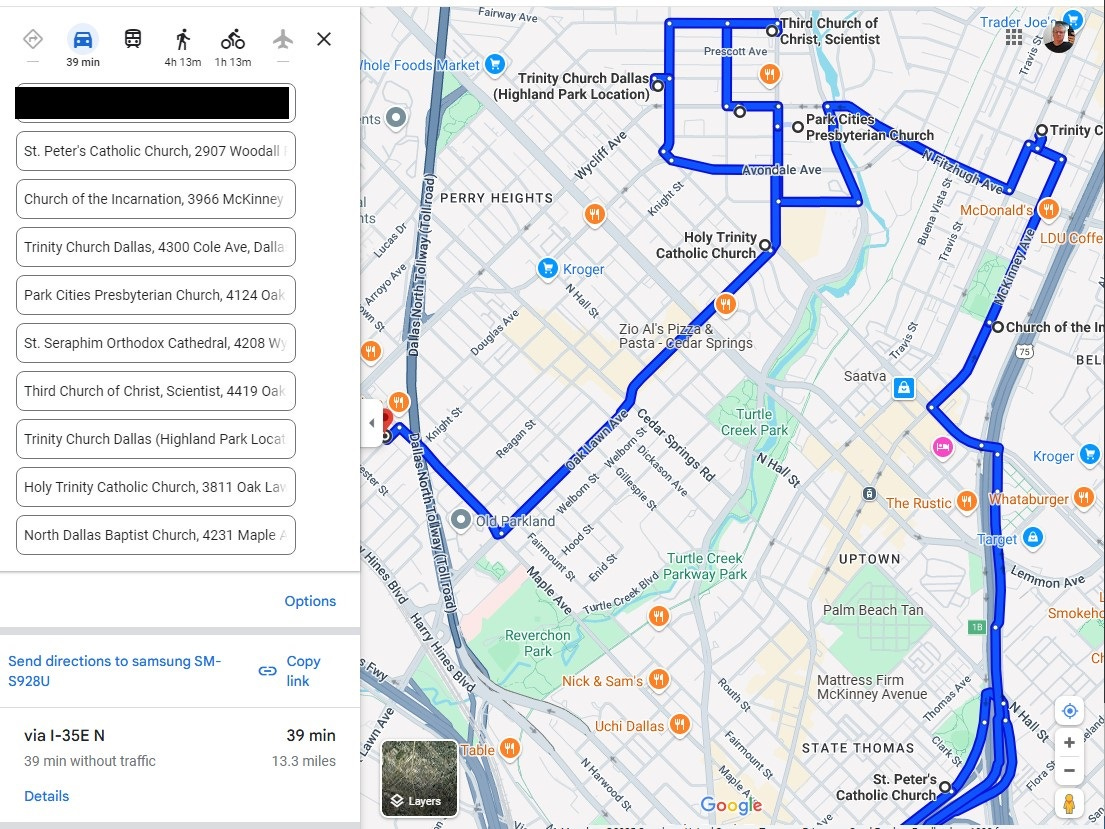Viewport: 1105px width, 829px height.
Task: Zoom out on the map
Action: pyautogui.click(x=1069, y=770)
